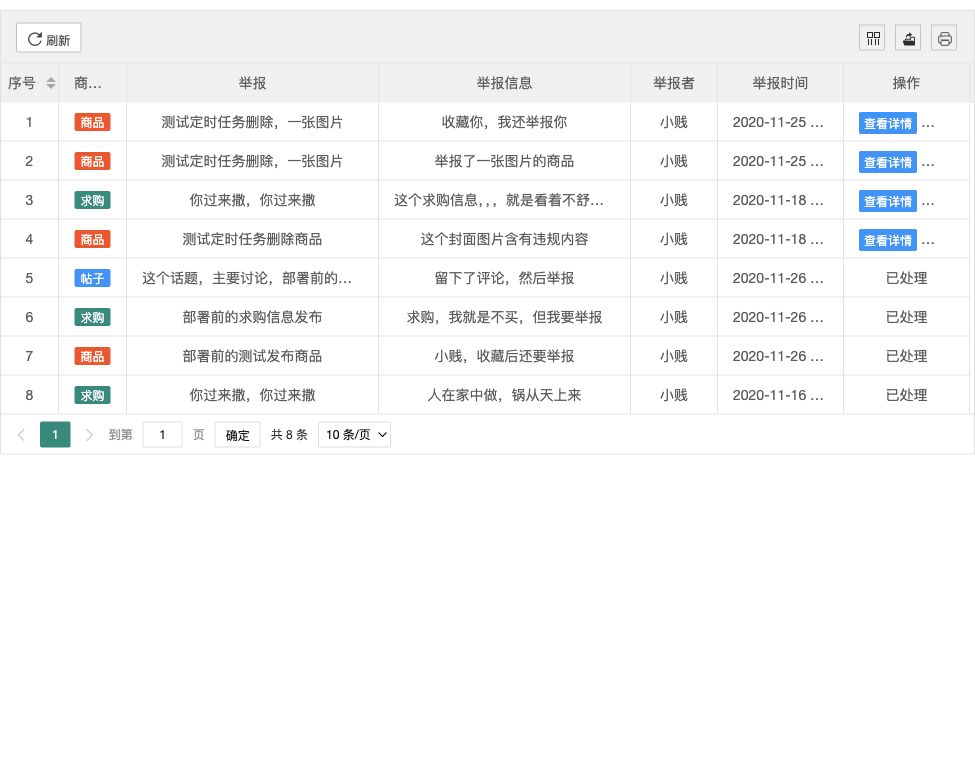Expand the operation overflow dots in row 3
975x767 pixels.
928,203
